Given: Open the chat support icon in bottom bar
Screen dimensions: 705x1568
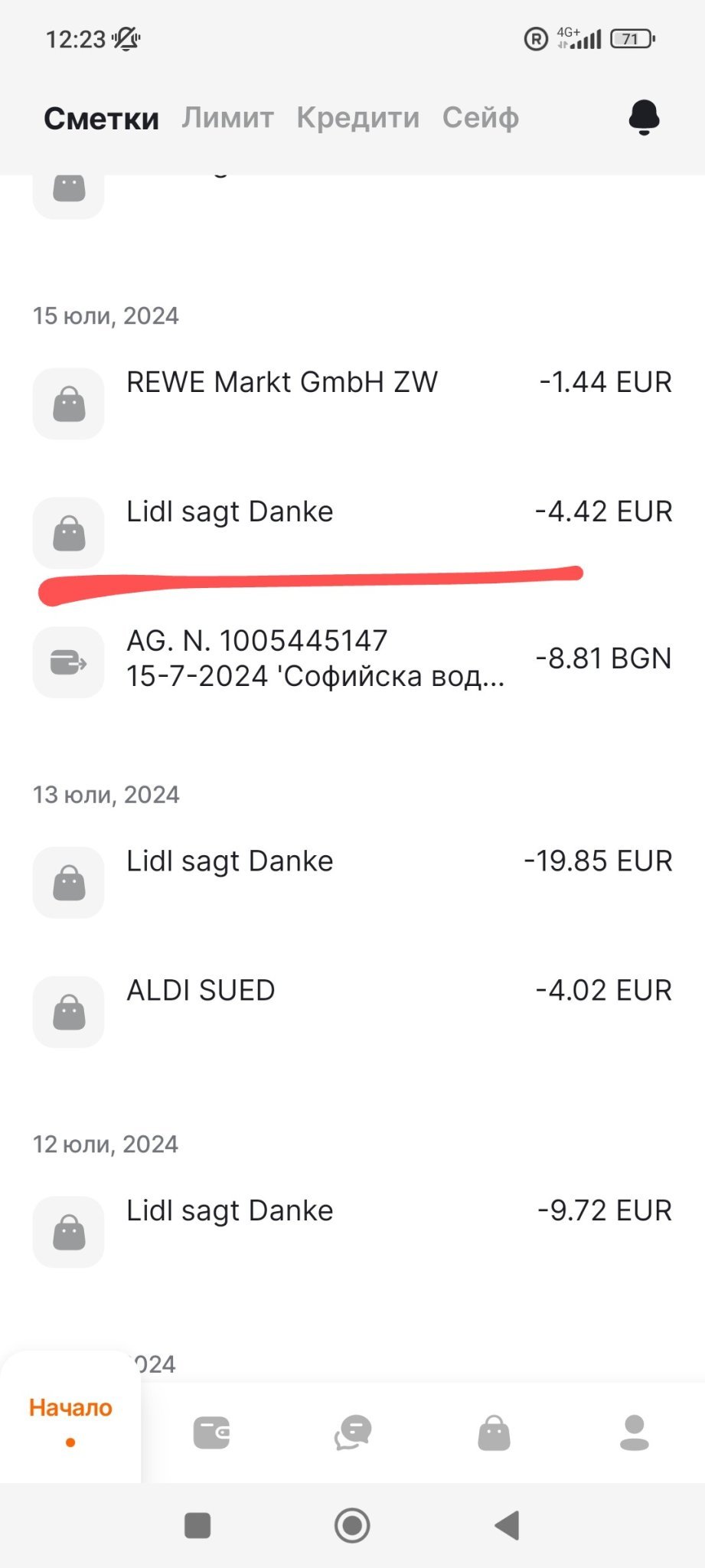Looking at the screenshot, I should 353,1432.
